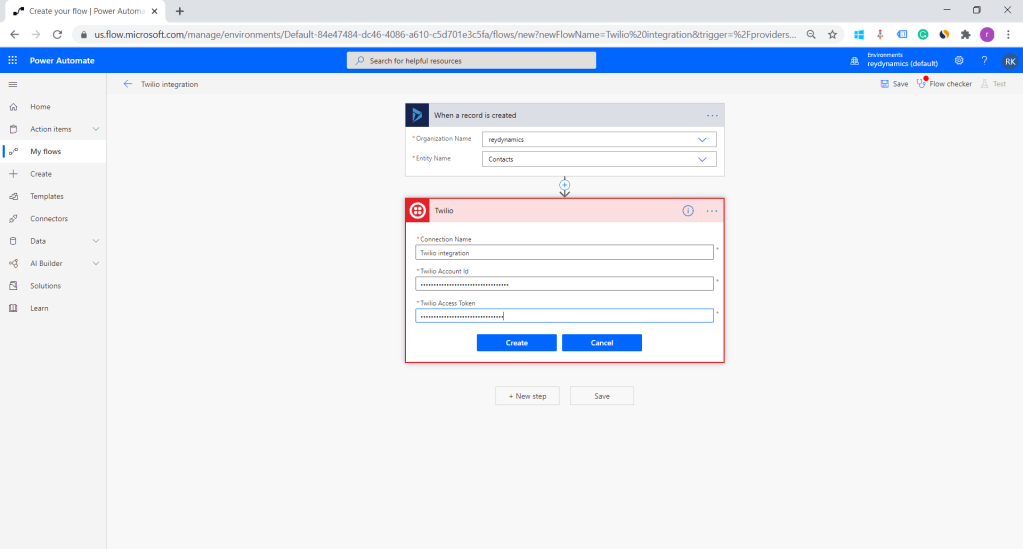Expand Action items in the sidebar
1023x549 pixels.
click(x=96, y=129)
